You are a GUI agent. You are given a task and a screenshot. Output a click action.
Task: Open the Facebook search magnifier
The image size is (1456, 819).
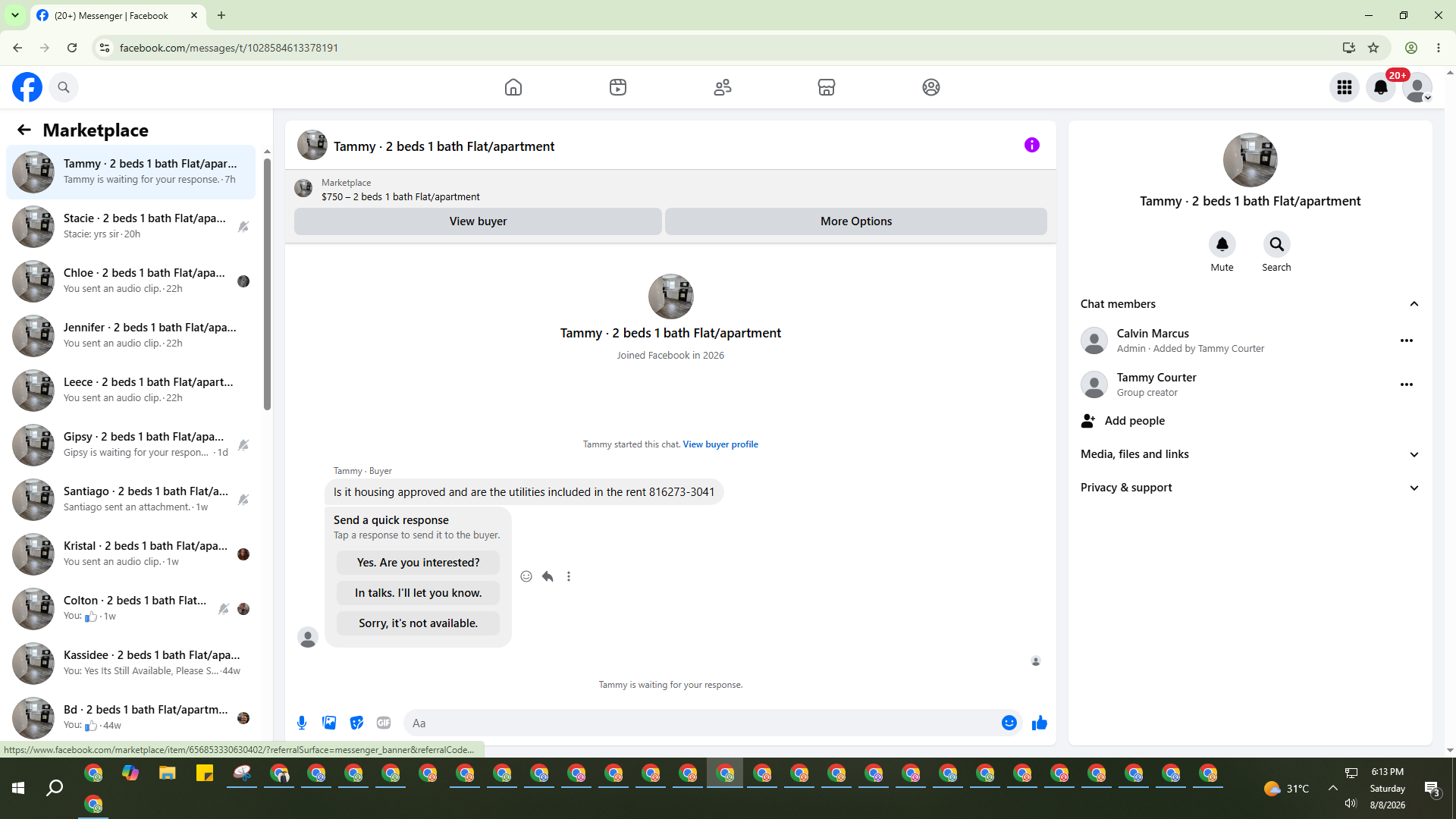pyautogui.click(x=64, y=87)
